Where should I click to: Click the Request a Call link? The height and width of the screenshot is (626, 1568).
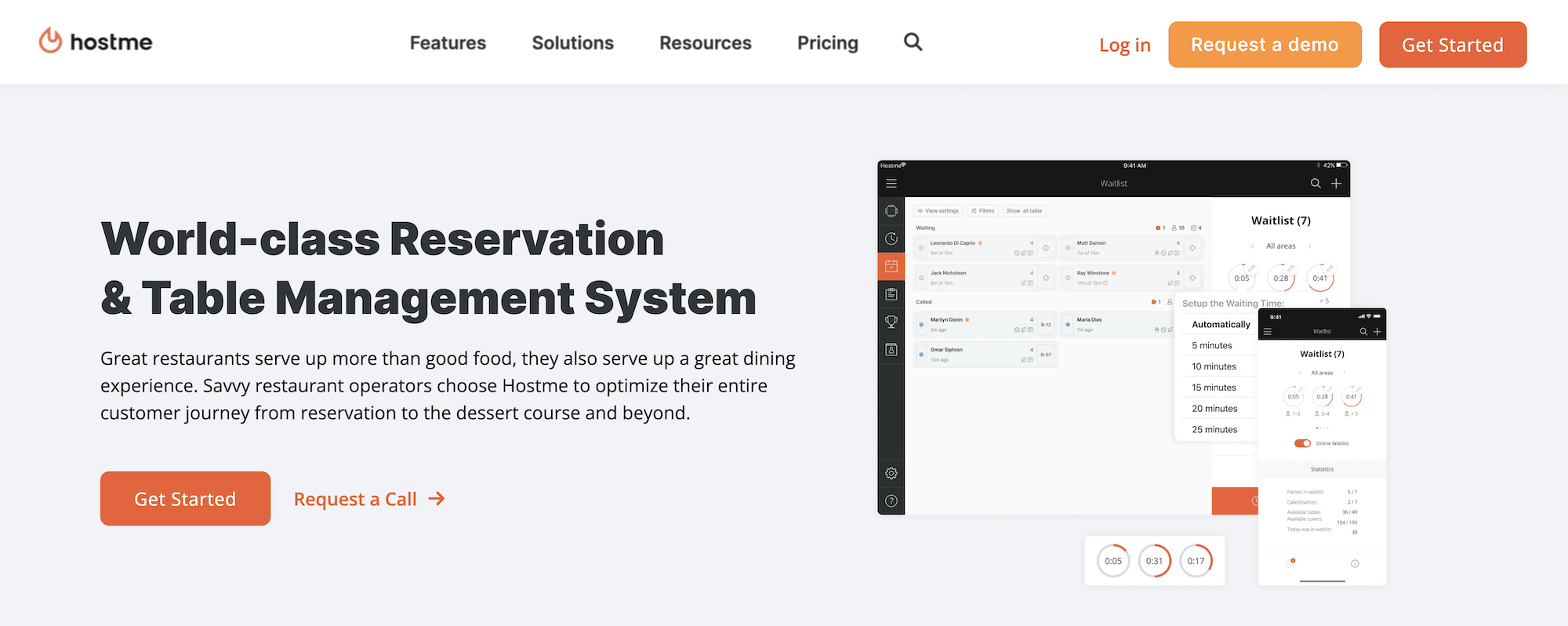[369, 499]
